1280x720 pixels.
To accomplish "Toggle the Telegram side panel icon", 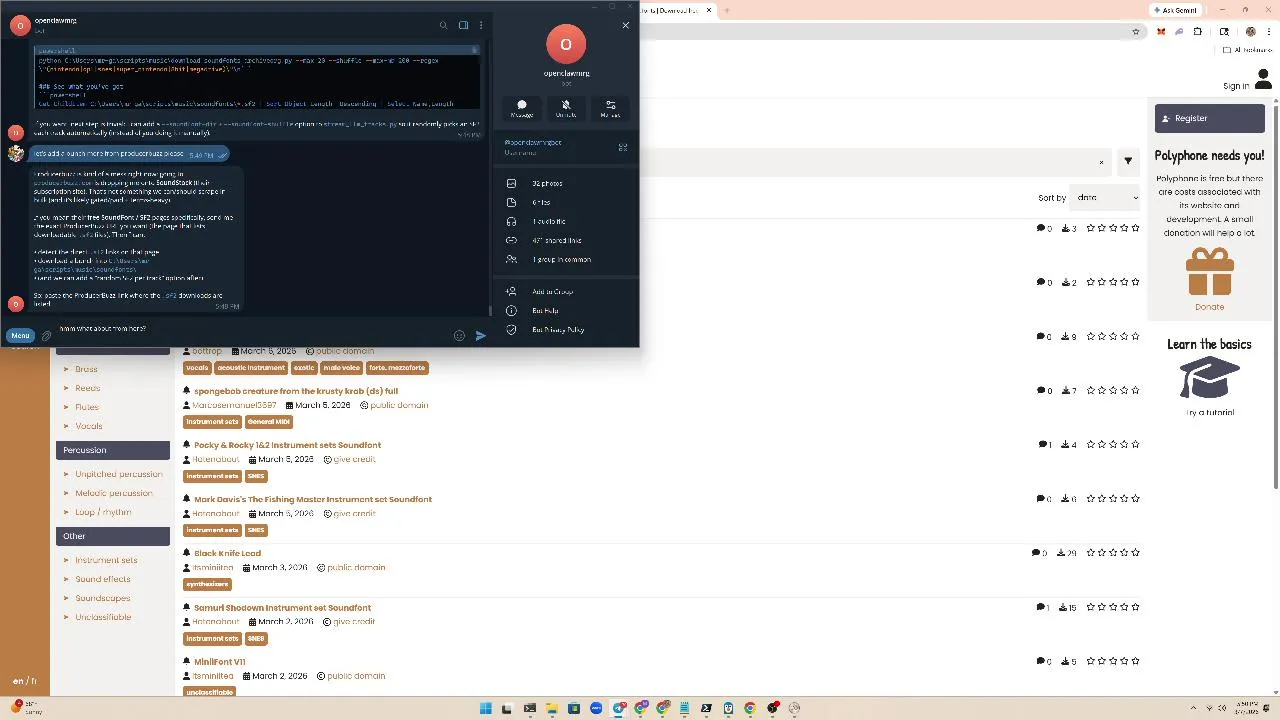I will pos(463,25).
